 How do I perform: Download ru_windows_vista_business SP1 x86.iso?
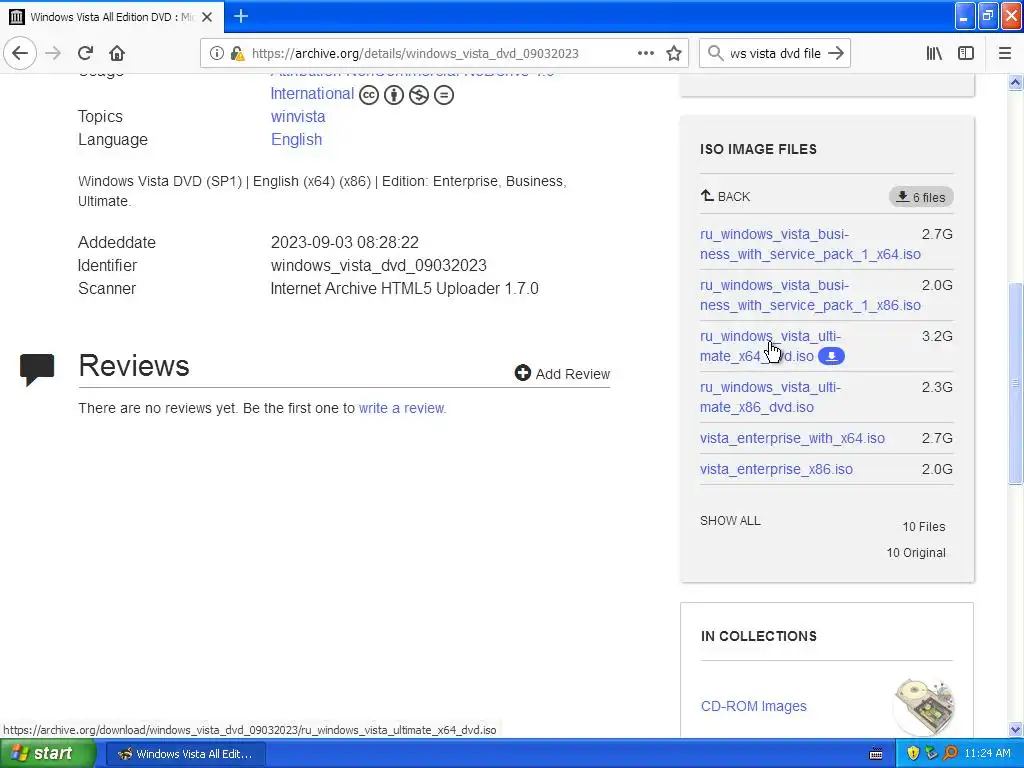810,295
